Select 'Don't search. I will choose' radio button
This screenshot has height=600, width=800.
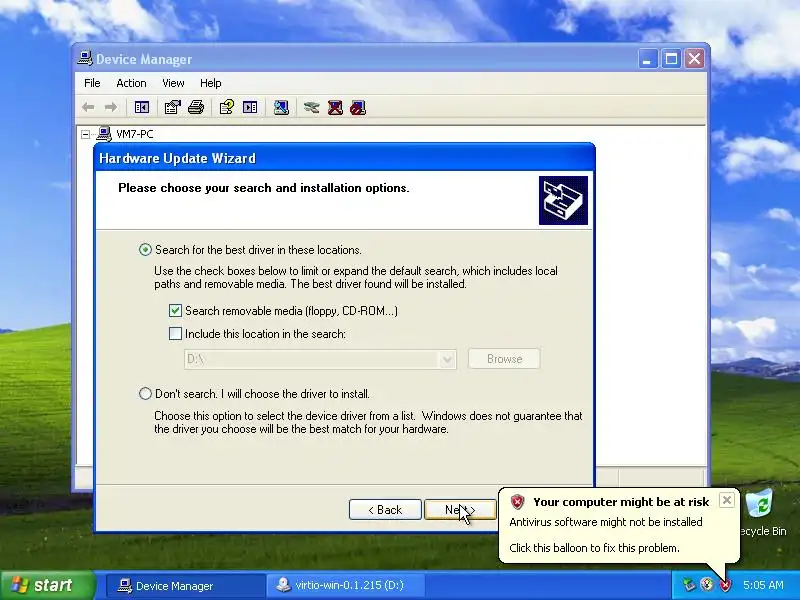pyautogui.click(x=145, y=393)
